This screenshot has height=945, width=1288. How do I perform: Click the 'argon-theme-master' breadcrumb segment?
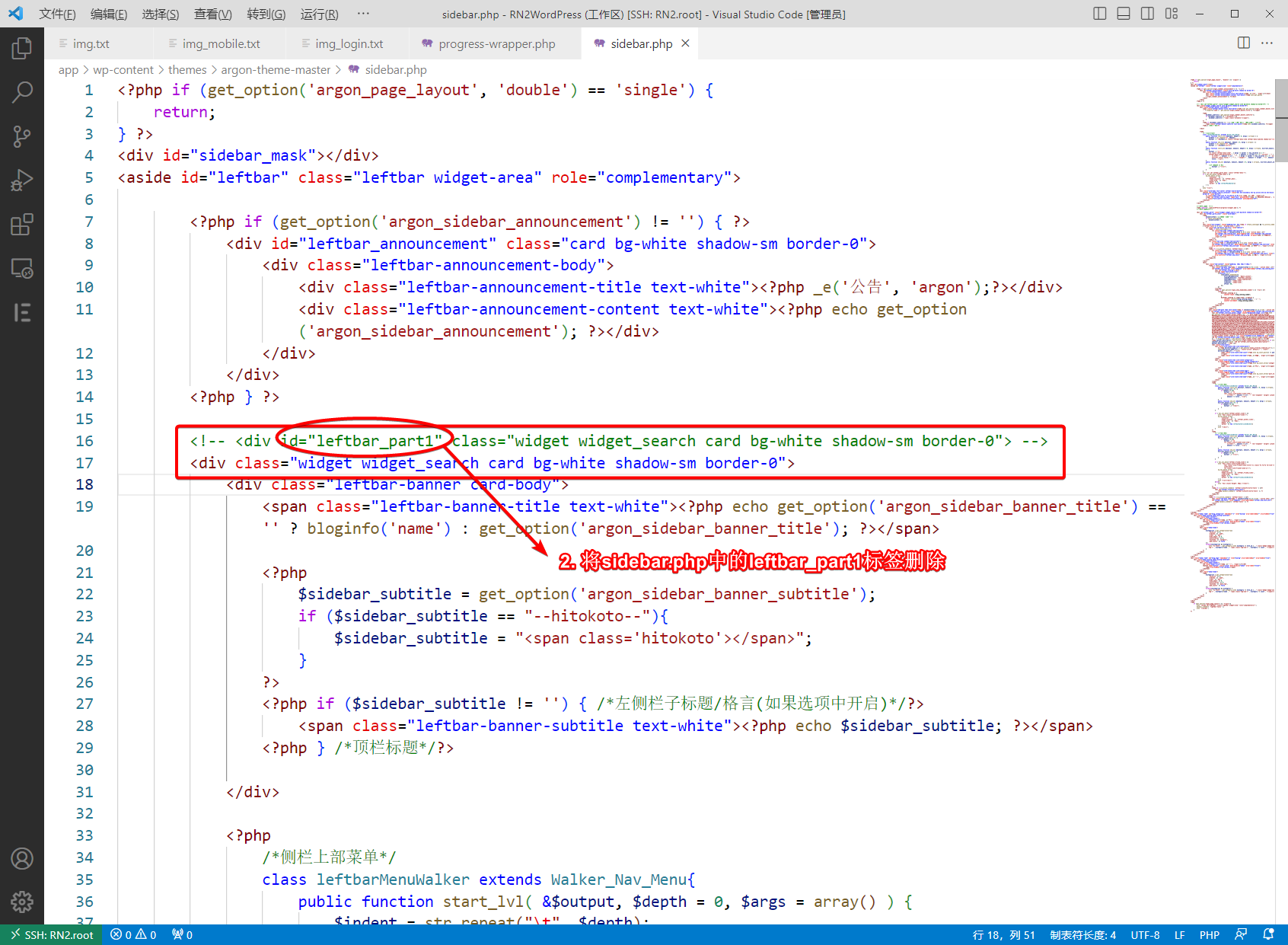point(276,69)
